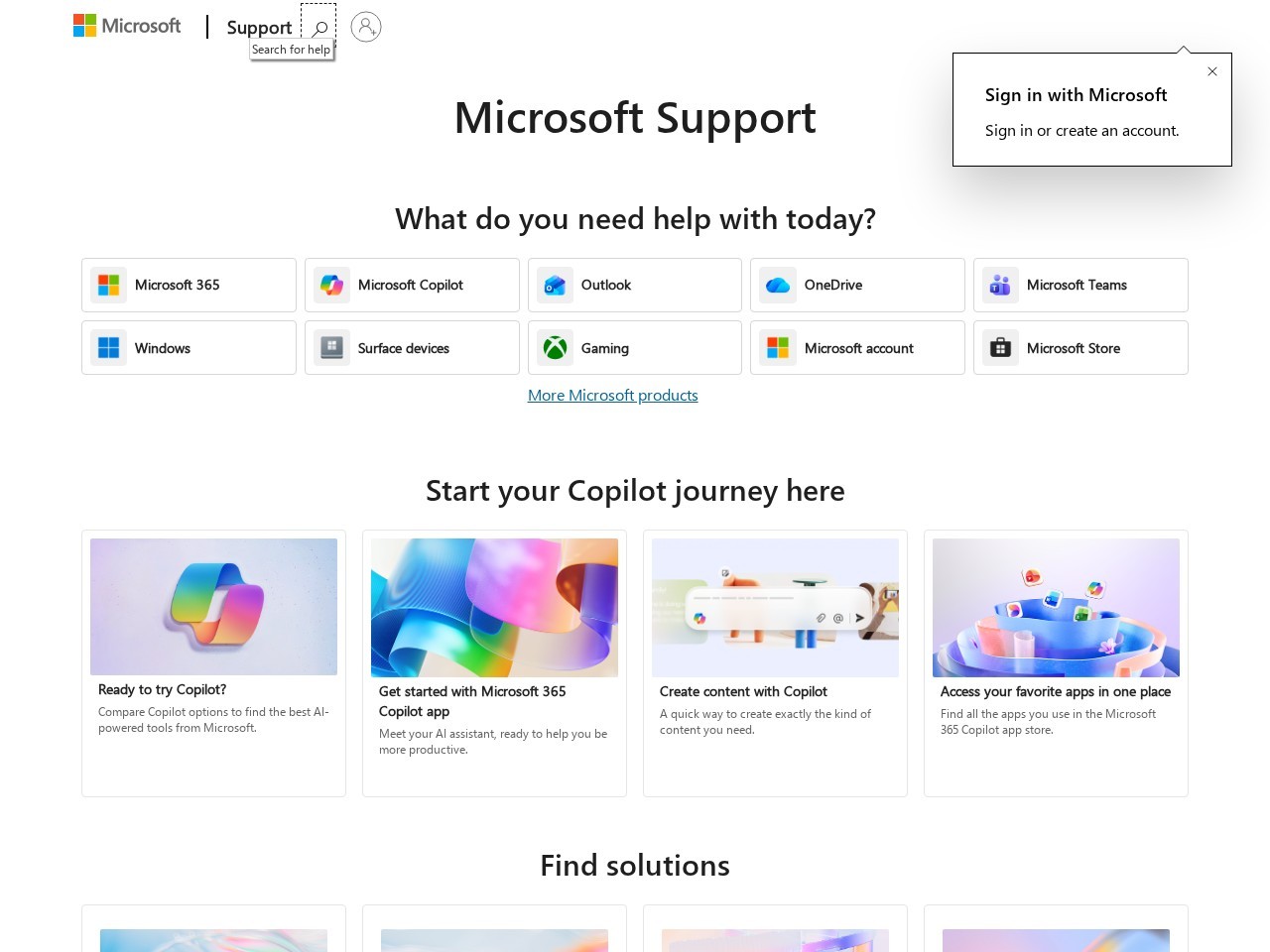1270x952 pixels.
Task: Go to the Support header link
Action: (x=259, y=28)
